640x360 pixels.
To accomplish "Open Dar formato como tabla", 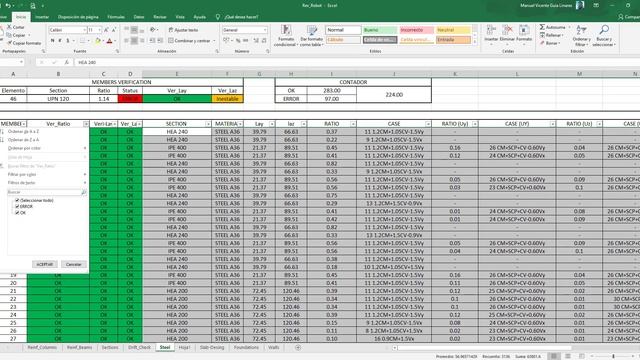I will tap(312, 35).
